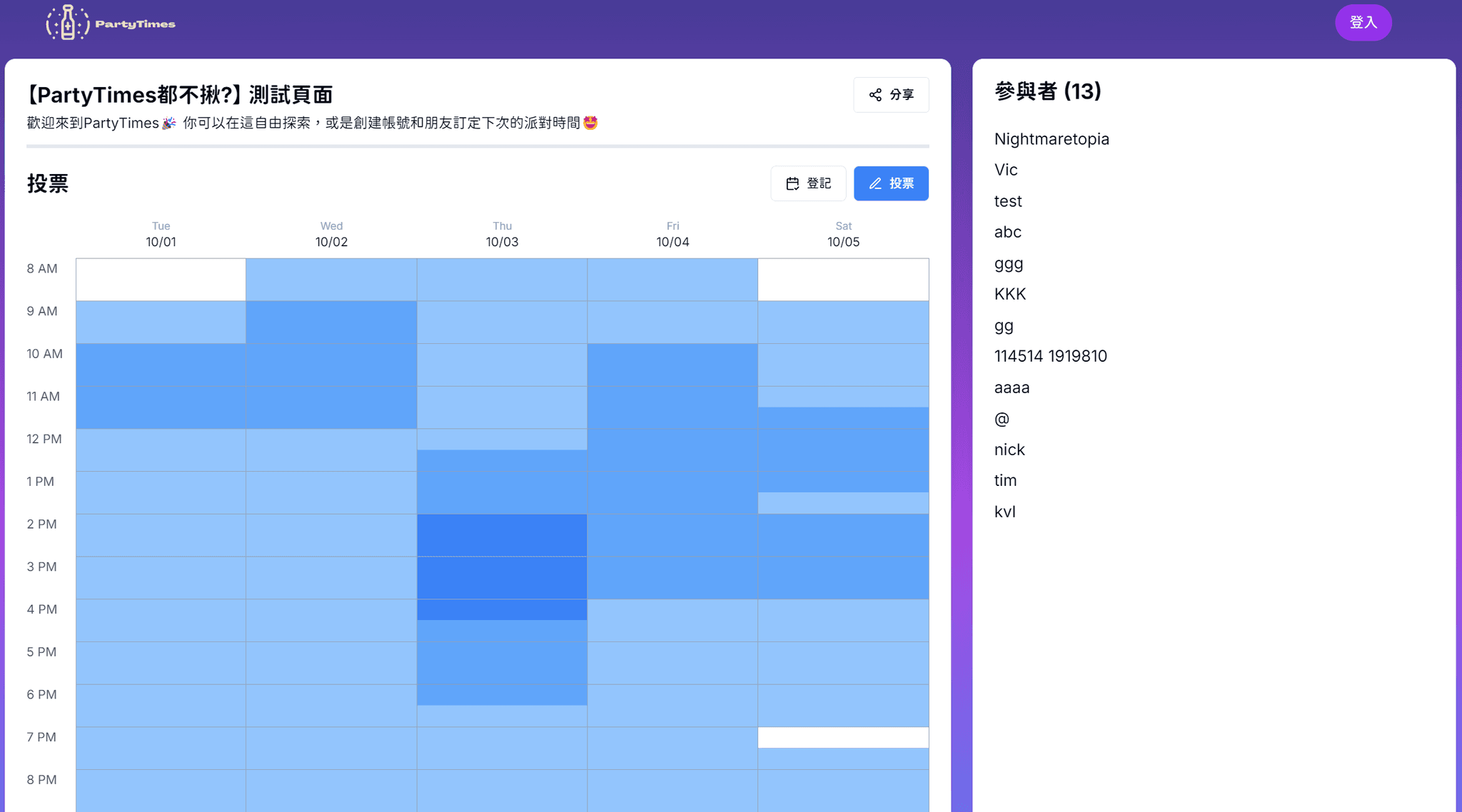Click the Friday 8 AM time slot
Viewport: 1462px width, 812px height.
click(x=673, y=280)
